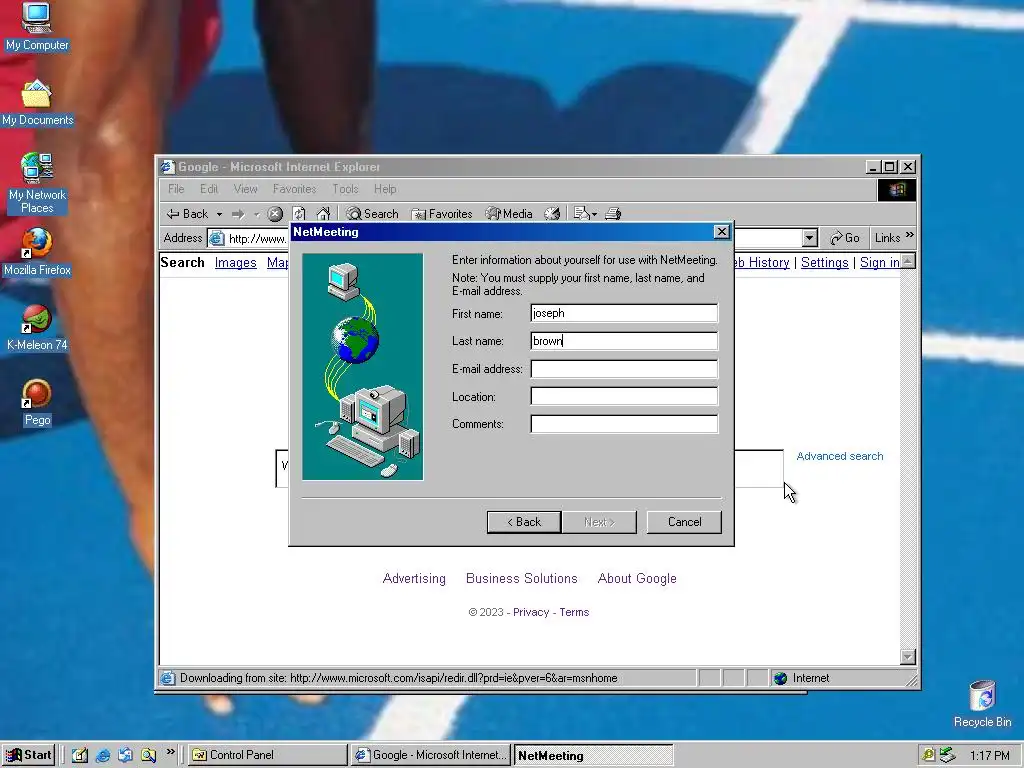This screenshot has height=768, width=1024.
Task: Open the Media pane in Internet Explorer toolbar
Action: click(x=509, y=214)
